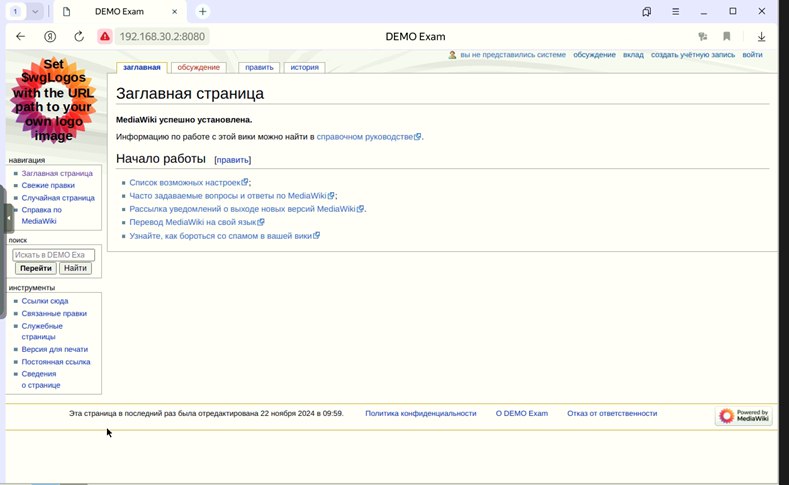The width and height of the screenshot is (789, 485).
Task: Select the "заглавная" page tab
Action: 141,67
